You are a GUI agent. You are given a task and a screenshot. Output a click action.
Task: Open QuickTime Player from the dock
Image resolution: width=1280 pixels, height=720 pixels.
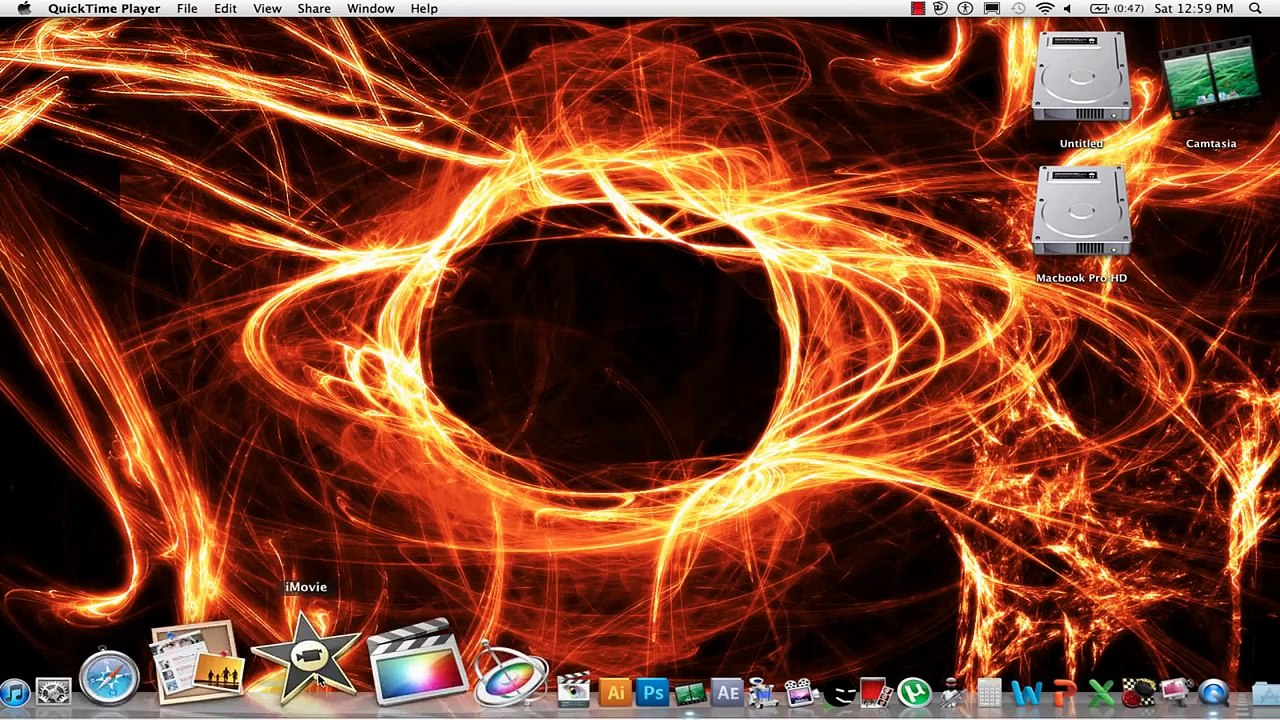click(x=1214, y=691)
